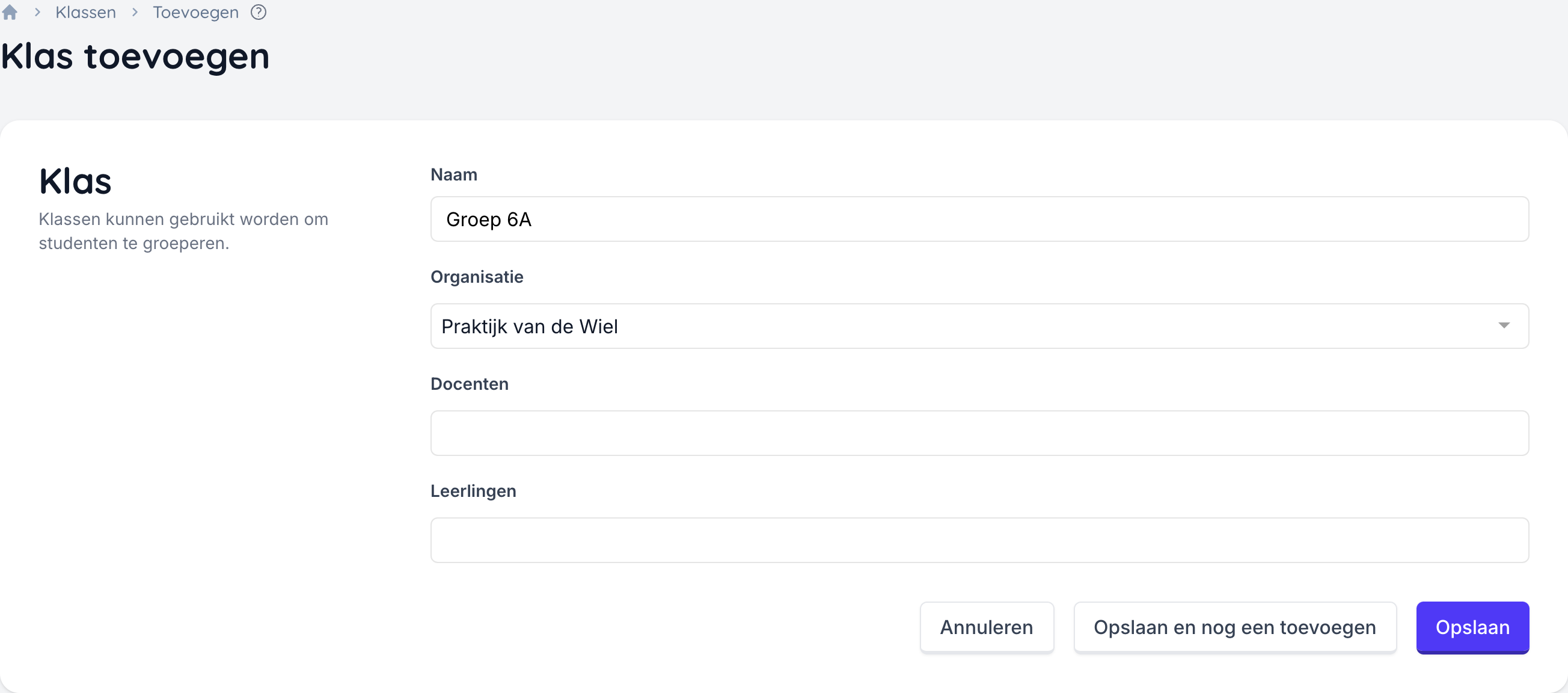Choose Opslaan en nog een toevoegen
This screenshot has height=693, width=1568.
click(x=1235, y=627)
